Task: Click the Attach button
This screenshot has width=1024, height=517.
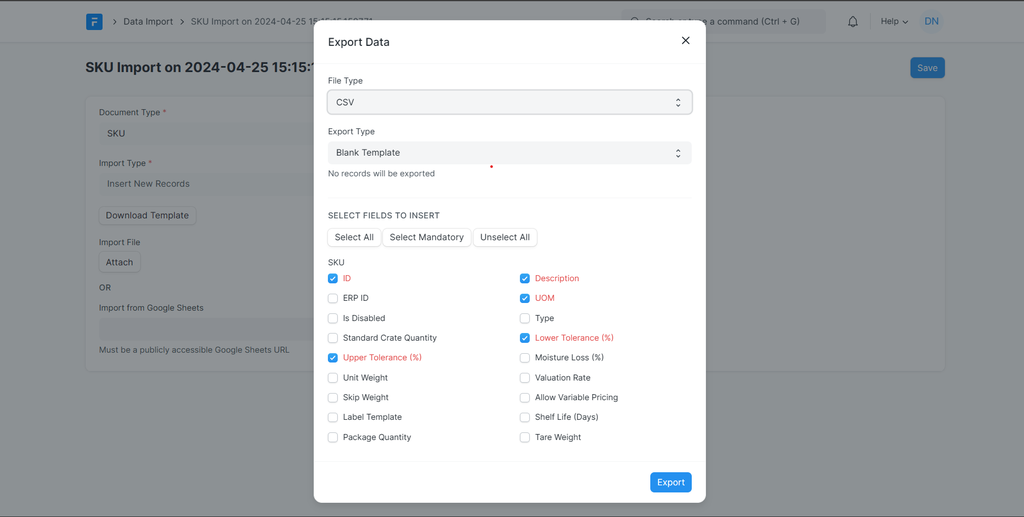Action: 120,262
